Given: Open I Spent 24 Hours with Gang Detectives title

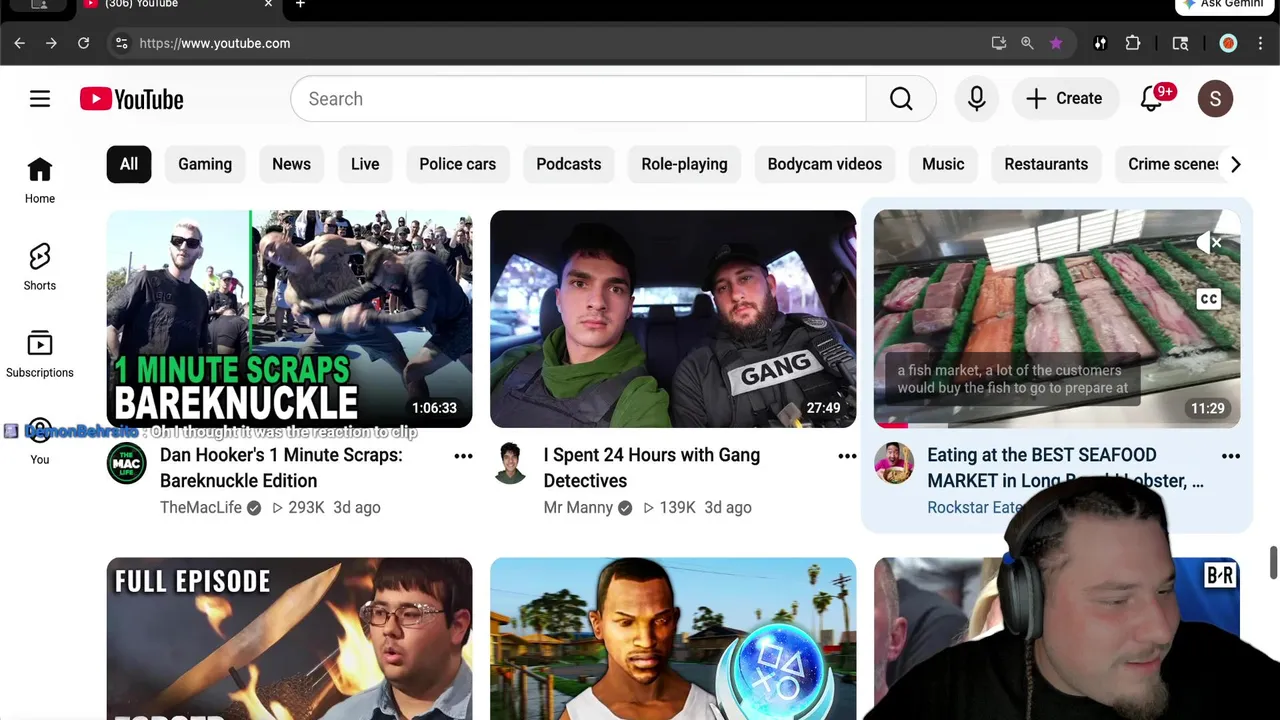Looking at the screenshot, I should [652, 468].
